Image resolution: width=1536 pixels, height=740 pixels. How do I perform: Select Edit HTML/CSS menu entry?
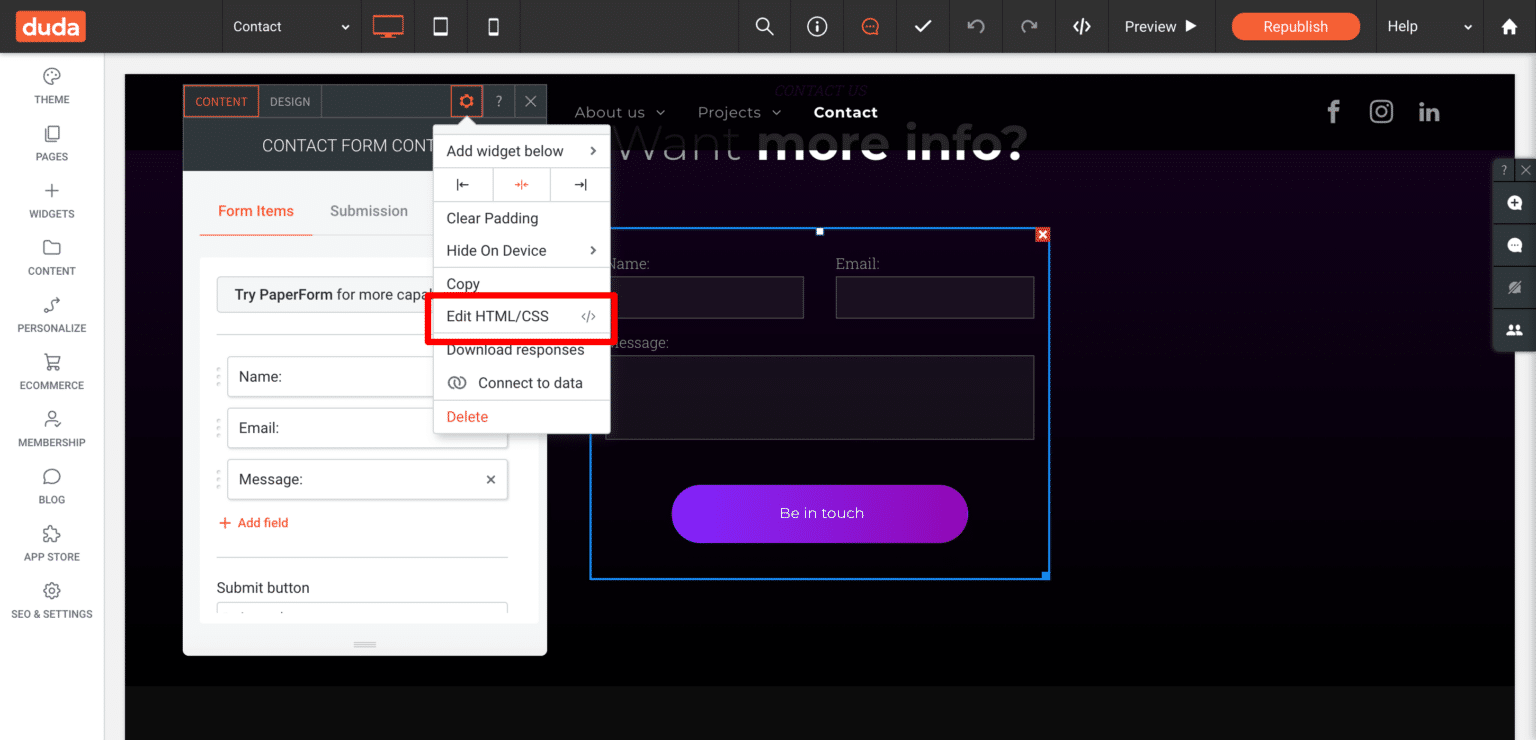(x=522, y=316)
